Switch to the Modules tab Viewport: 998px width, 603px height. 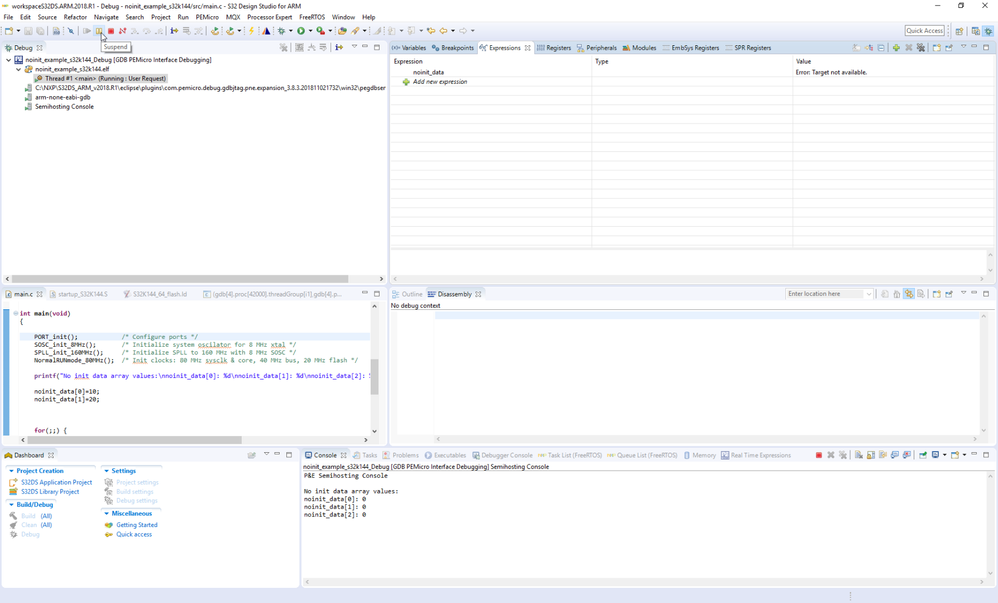point(639,48)
